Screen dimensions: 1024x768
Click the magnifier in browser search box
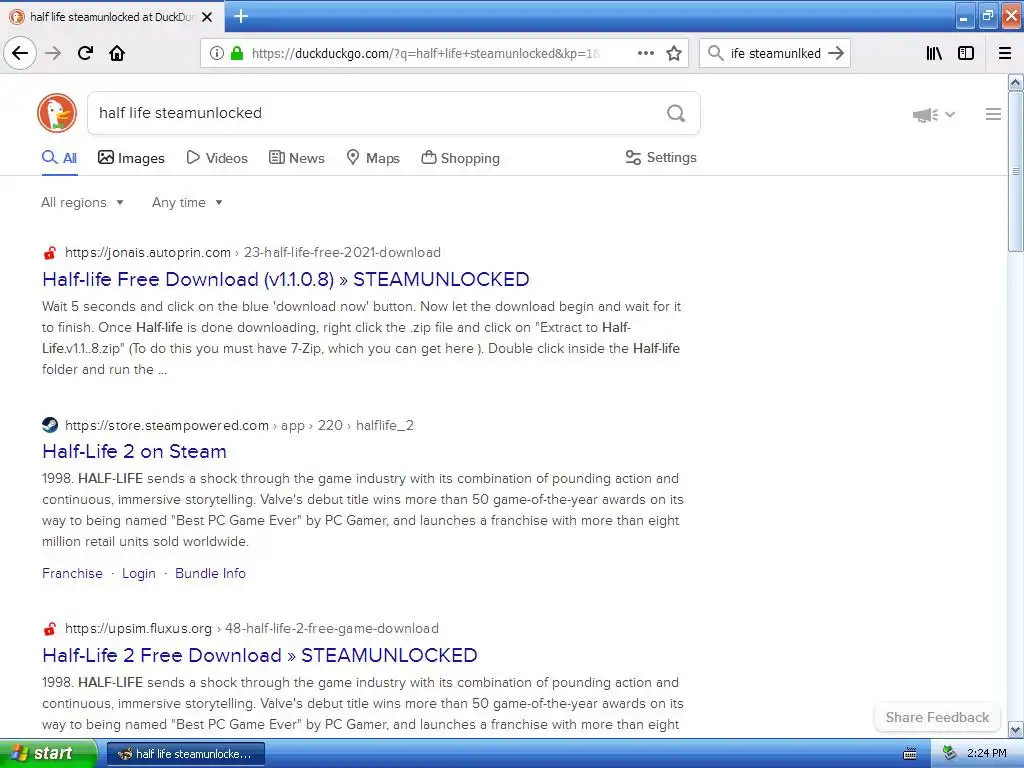(x=716, y=53)
